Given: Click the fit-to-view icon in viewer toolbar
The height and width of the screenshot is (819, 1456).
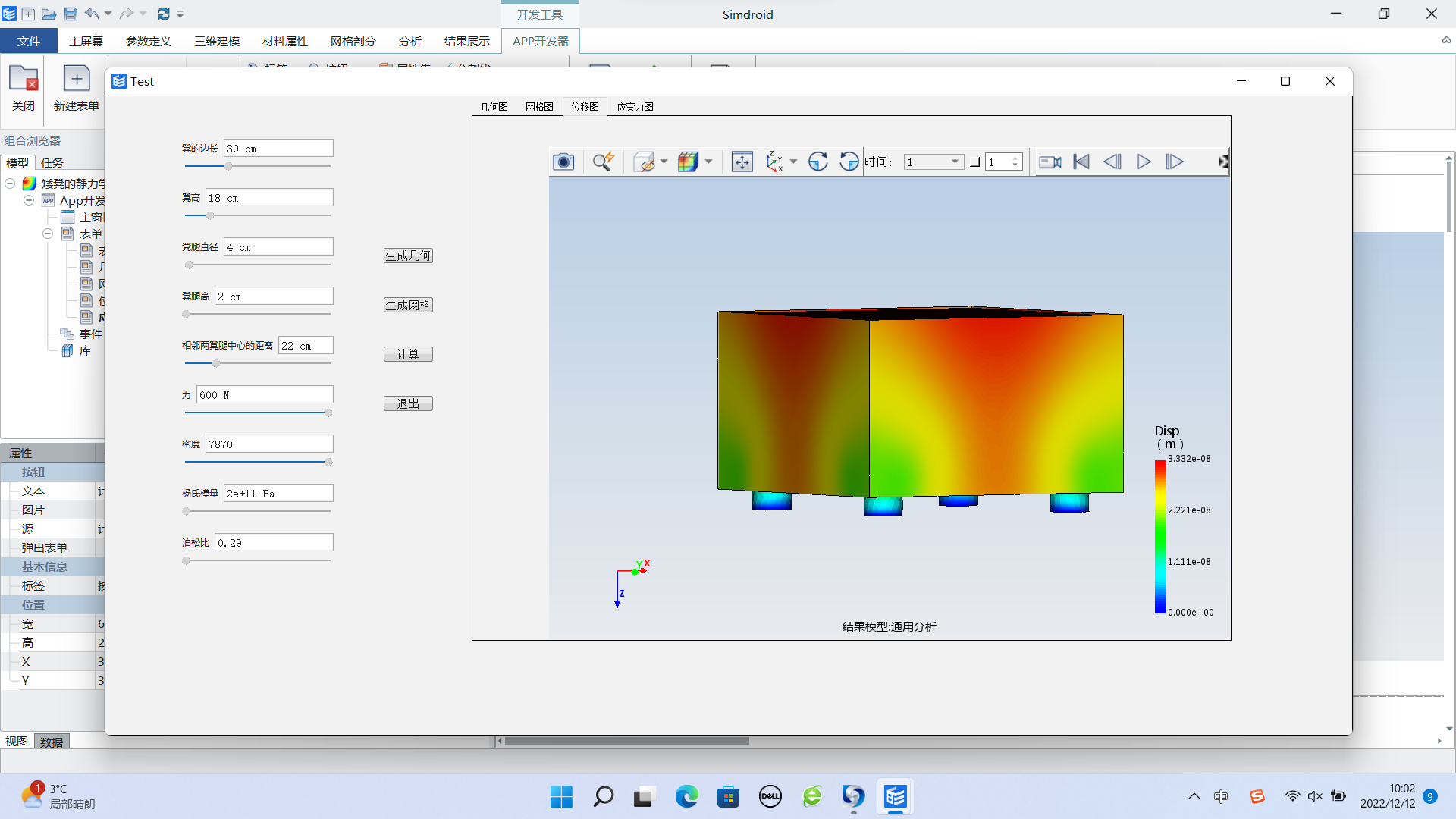Looking at the screenshot, I should point(742,162).
